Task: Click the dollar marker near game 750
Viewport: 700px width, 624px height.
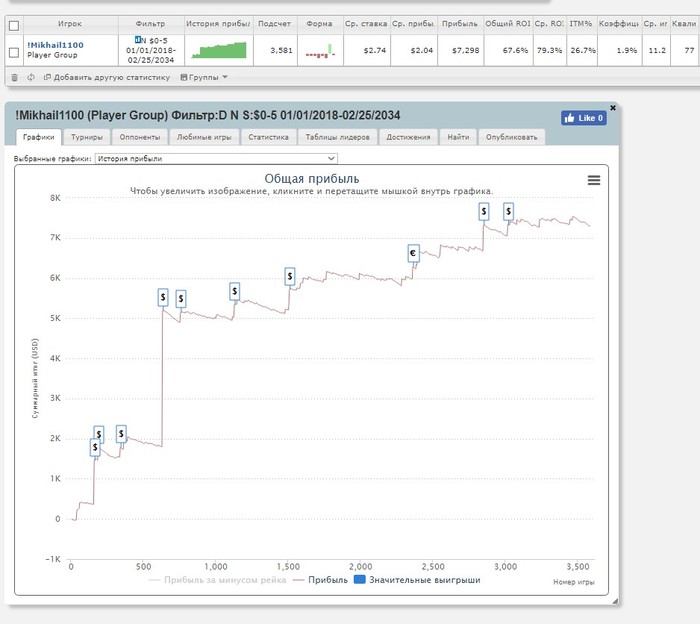Action: pos(181,299)
